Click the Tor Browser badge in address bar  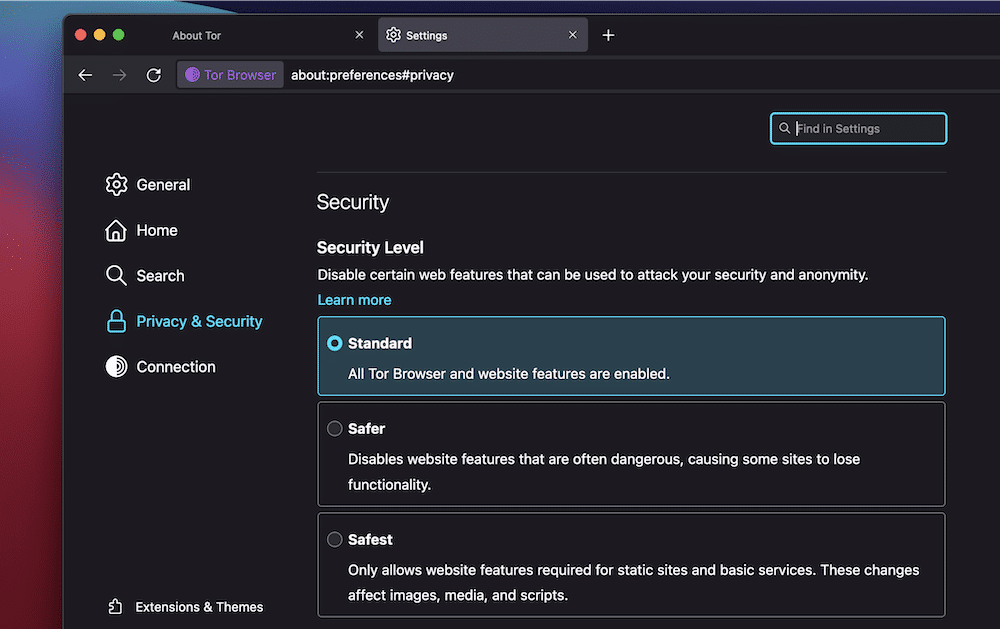point(229,74)
